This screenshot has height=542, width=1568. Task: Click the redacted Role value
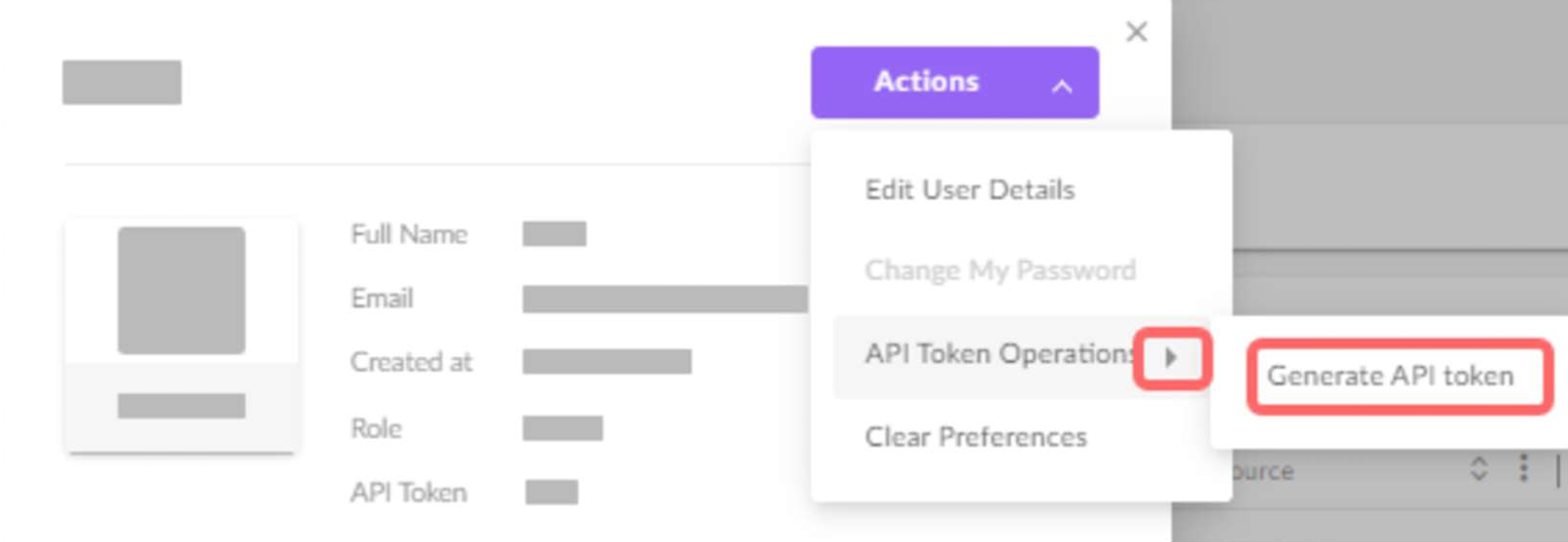(563, 428)
